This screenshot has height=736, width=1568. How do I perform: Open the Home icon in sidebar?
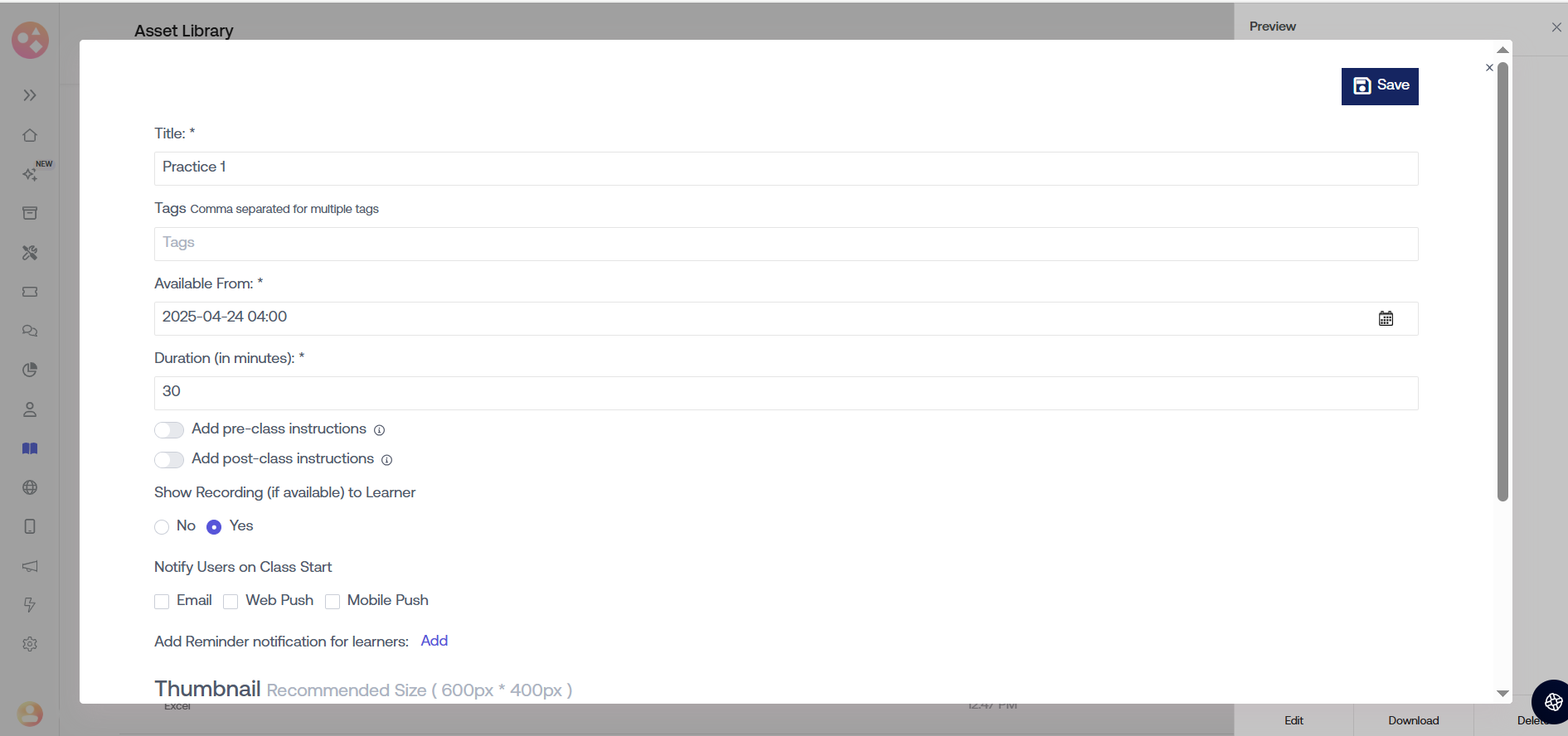pos(30,135)
